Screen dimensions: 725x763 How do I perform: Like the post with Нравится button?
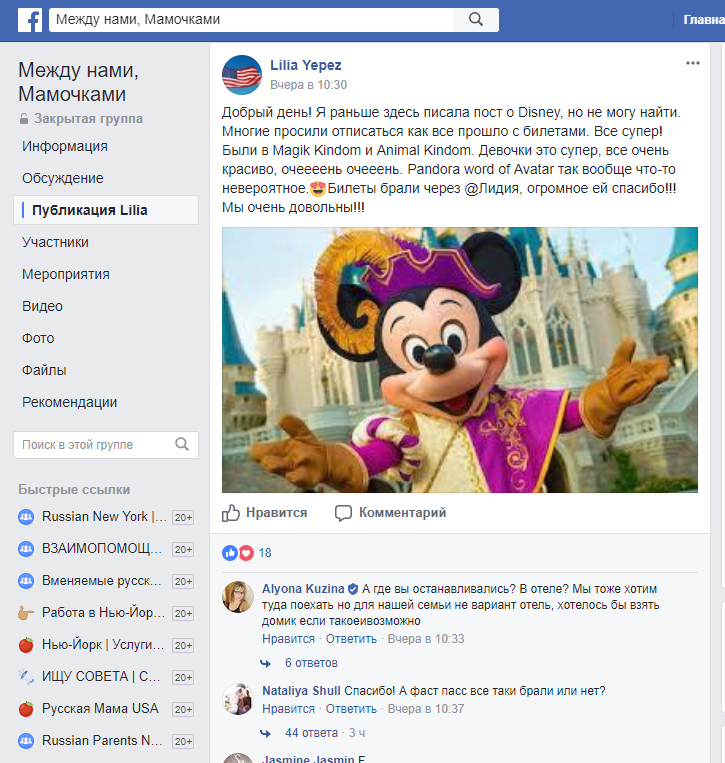click(265, 513)
